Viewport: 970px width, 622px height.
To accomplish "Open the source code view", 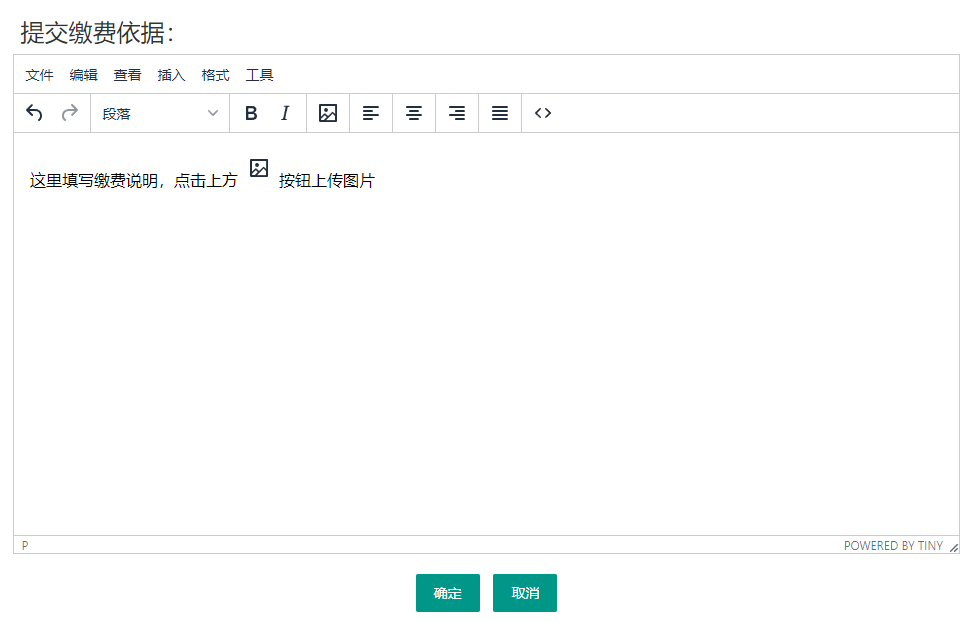I will coord(543,113).
